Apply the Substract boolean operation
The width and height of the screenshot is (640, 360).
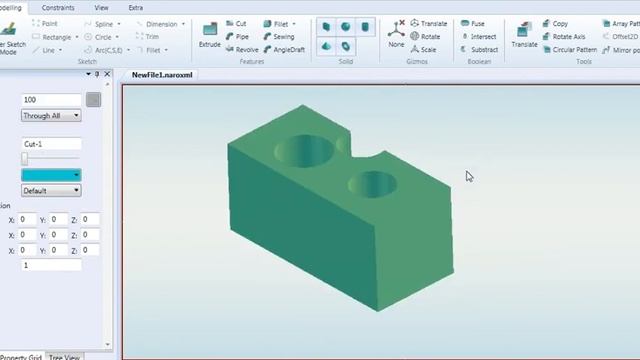(x=479, y=49)
